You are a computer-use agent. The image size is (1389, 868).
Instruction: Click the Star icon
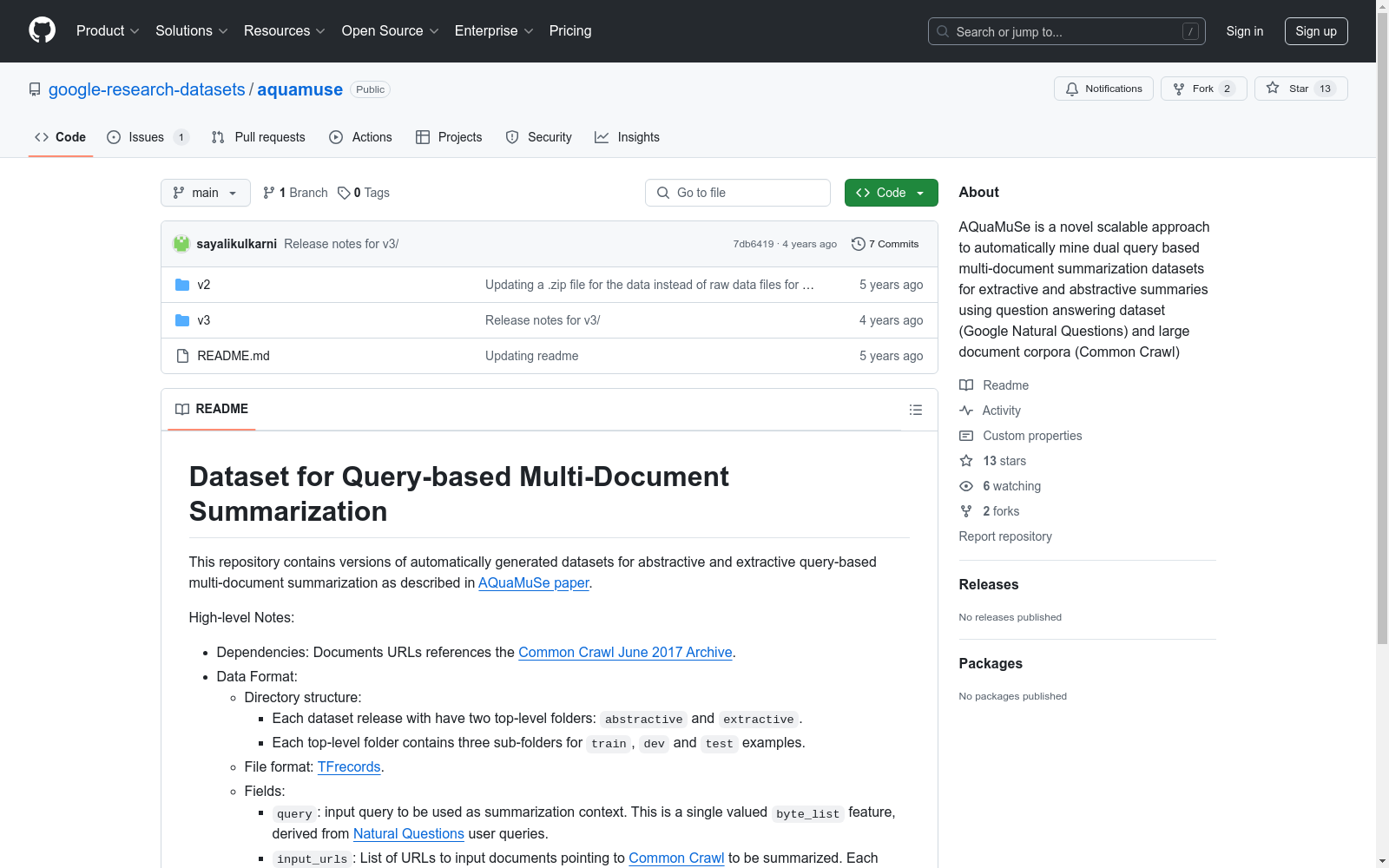(1273, 88)
